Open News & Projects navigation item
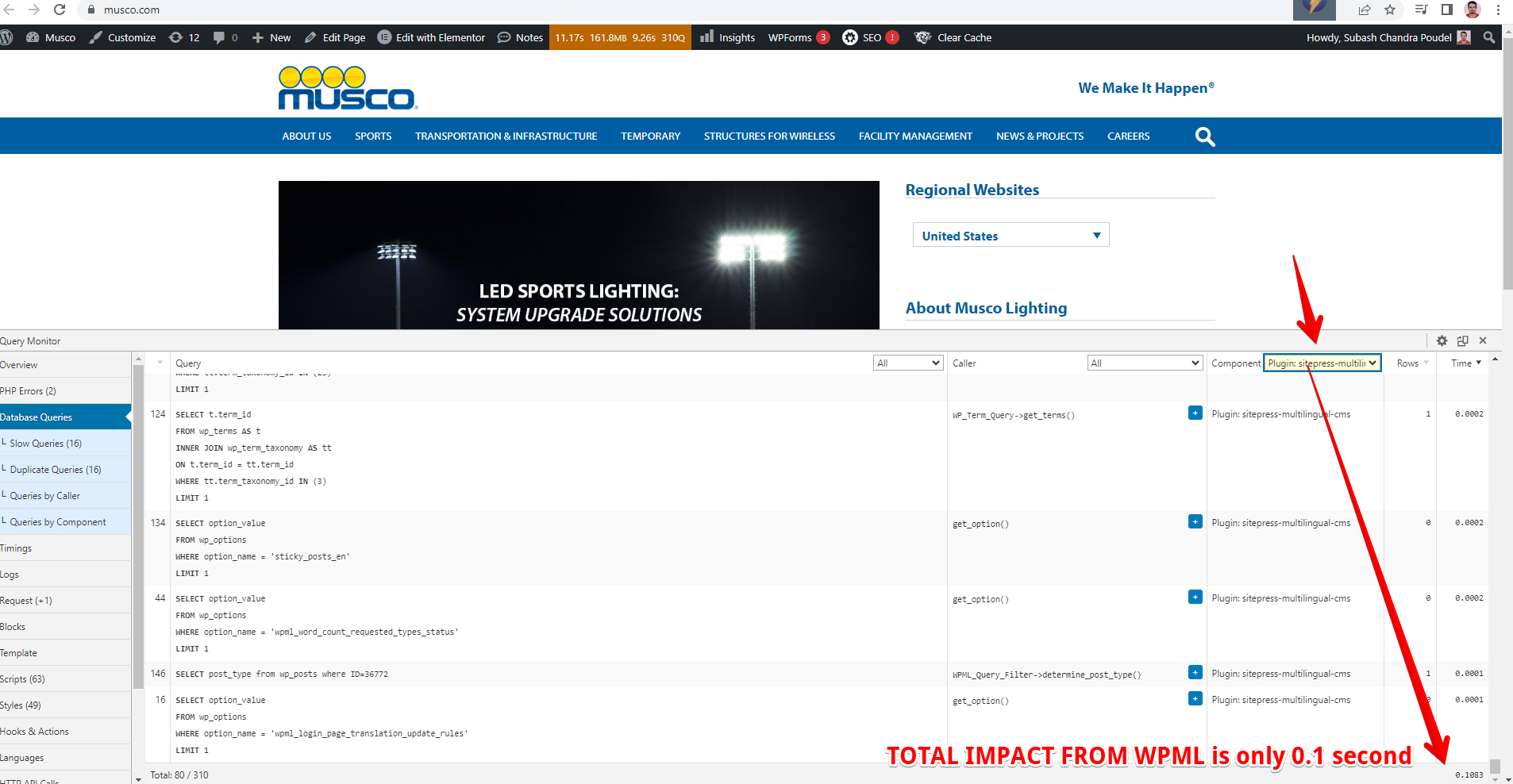The height and width of the screenshot is (784, 1513). coord(1040,136)
